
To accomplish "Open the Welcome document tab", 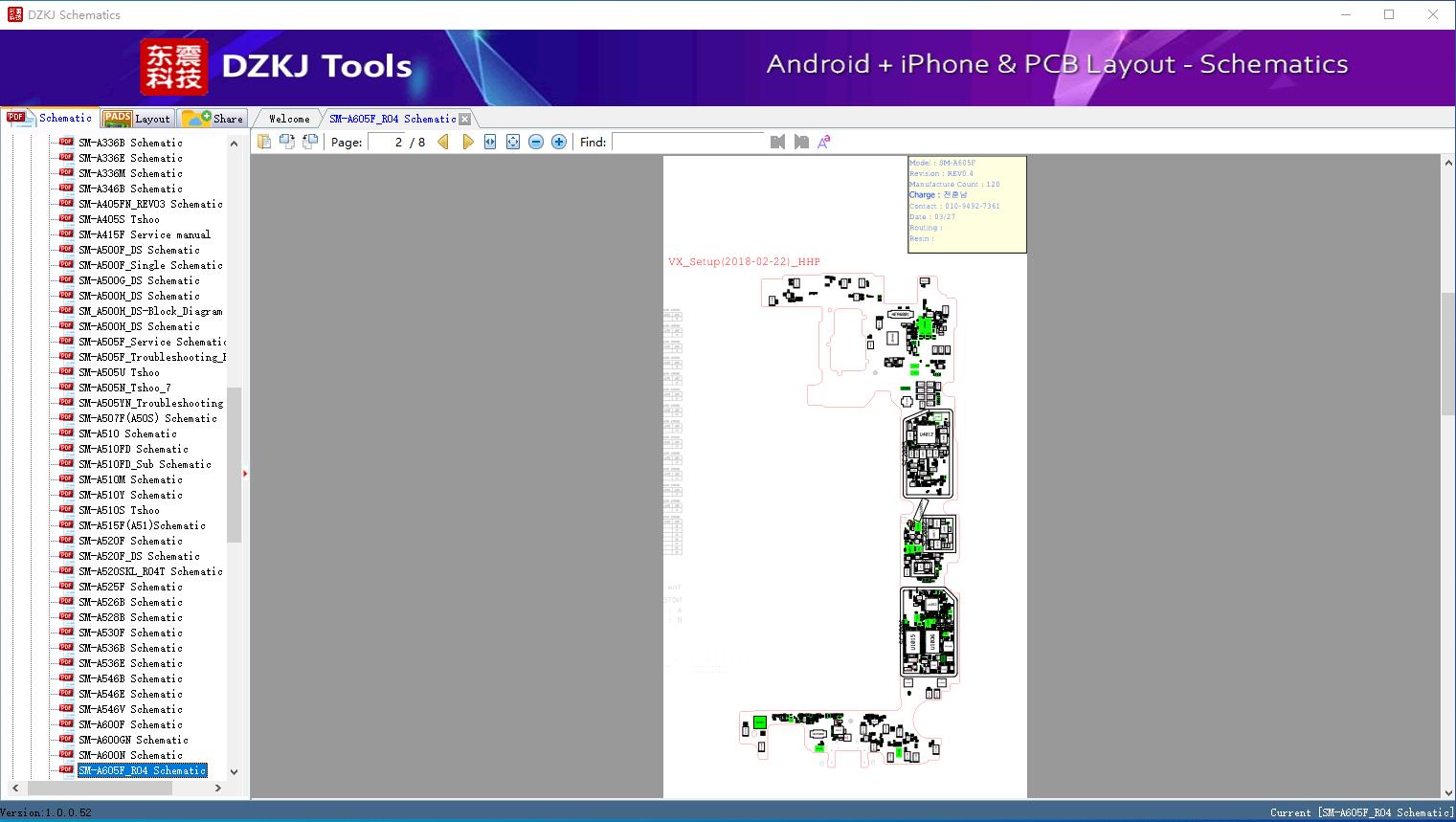I will coord(289,119).
